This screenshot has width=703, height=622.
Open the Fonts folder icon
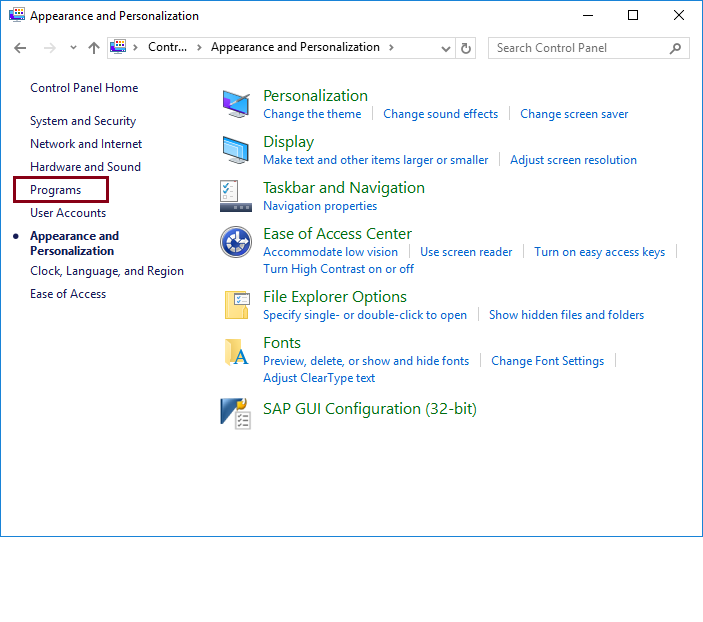point(236,351)
